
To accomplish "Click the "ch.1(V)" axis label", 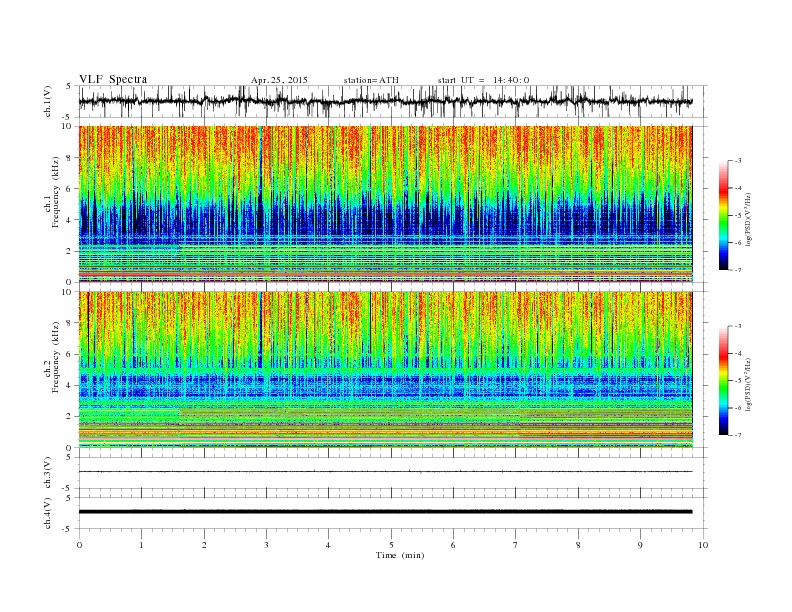I will click(x=48, y=102).
